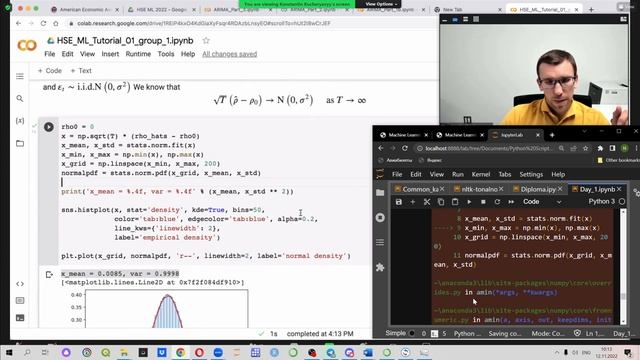The width and height of the screenshot is (640, 360).
Task: Open Colab File menu
Action: [49, 54]
